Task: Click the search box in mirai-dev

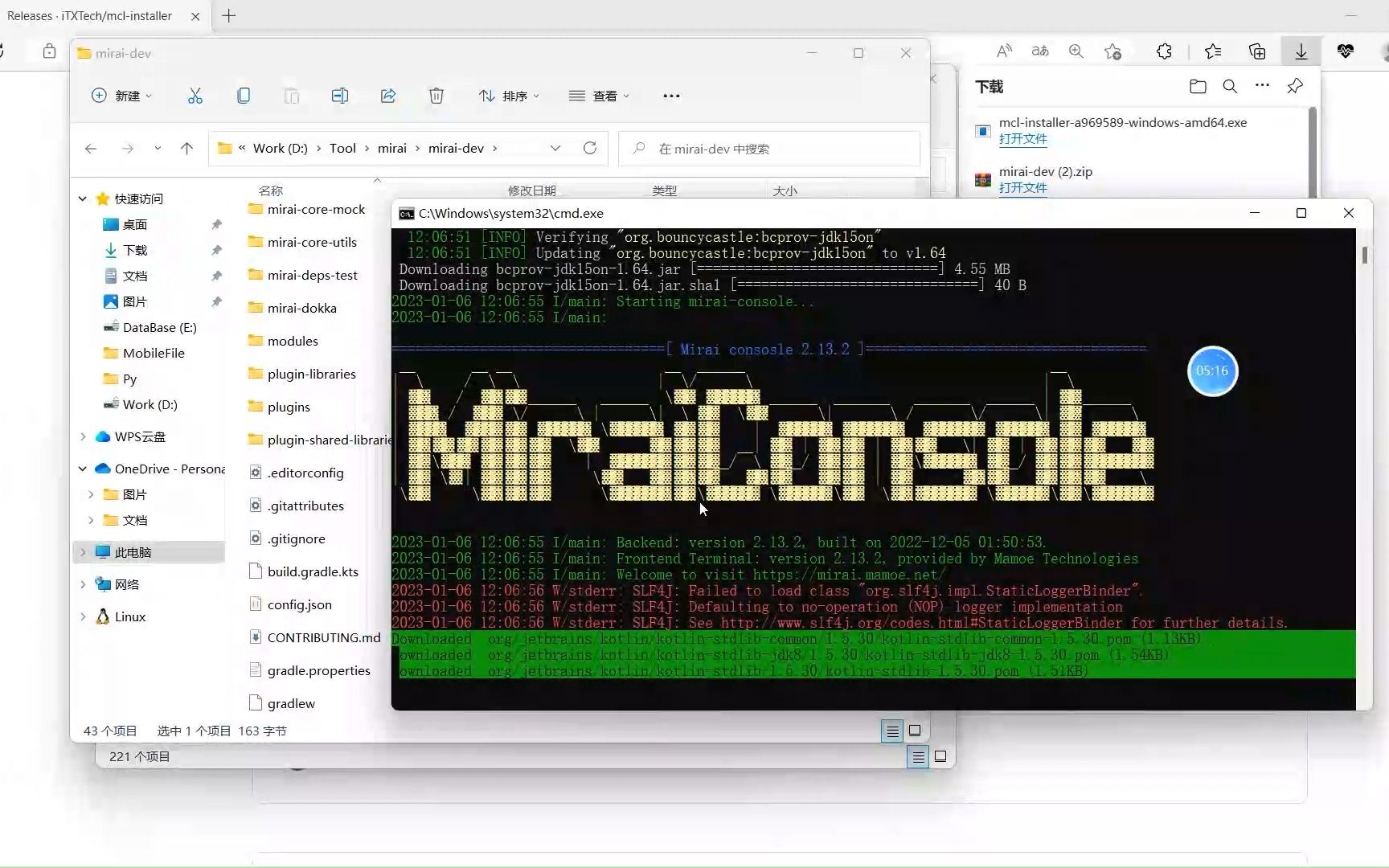Action: (x=769, y=149)
